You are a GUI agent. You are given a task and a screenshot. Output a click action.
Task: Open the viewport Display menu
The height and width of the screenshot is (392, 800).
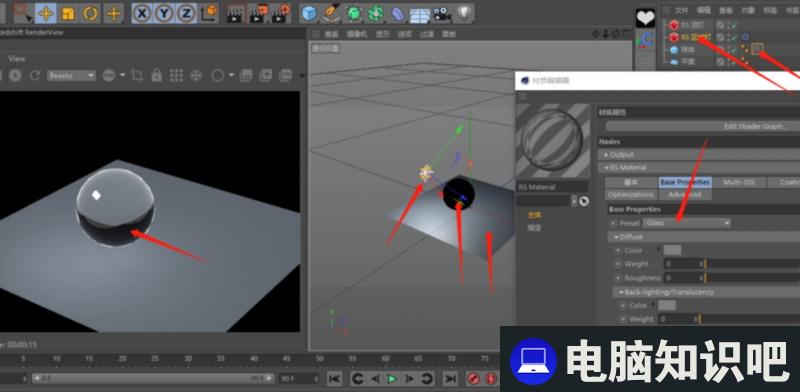point(382,34)
